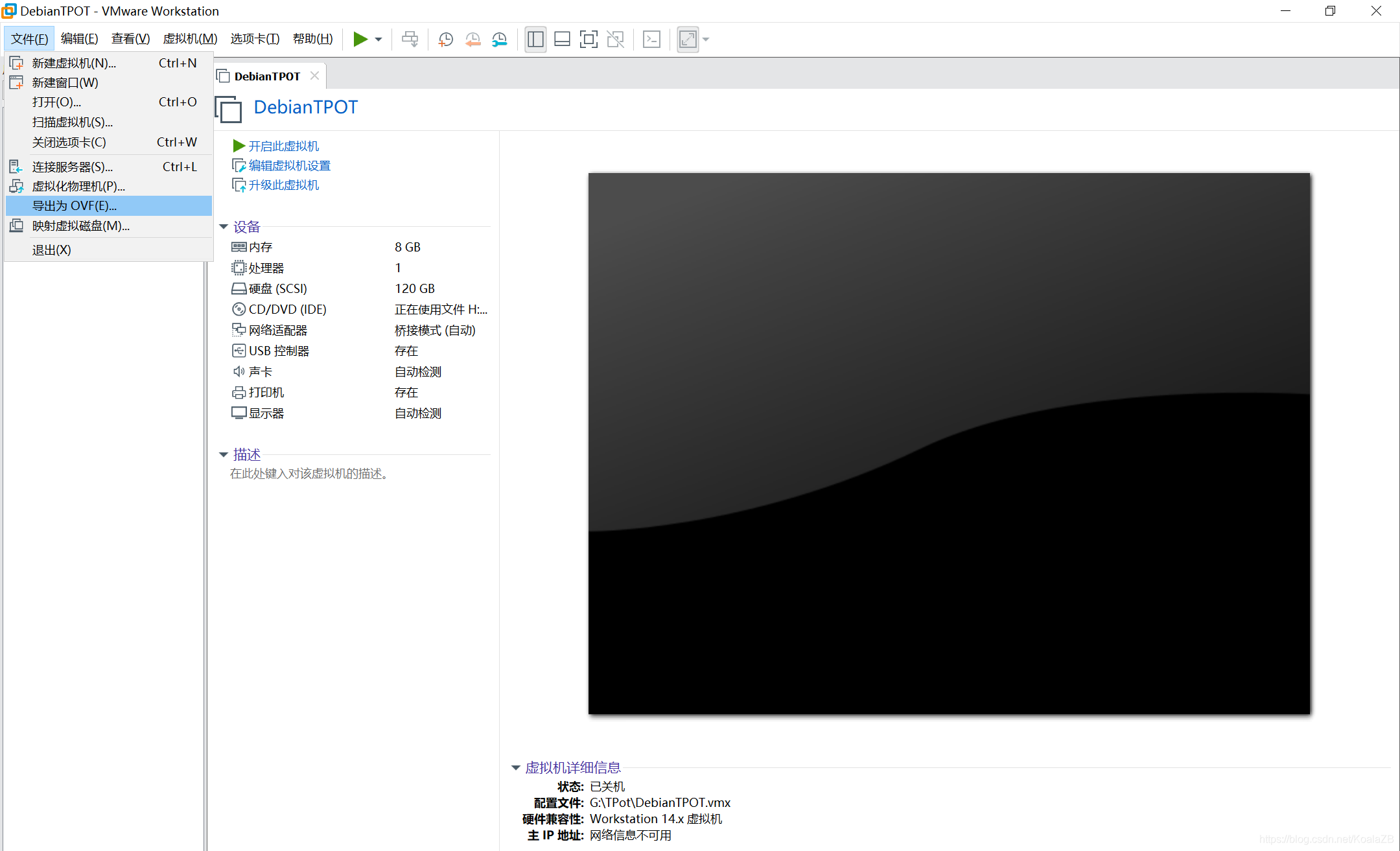Click the green power-on play toolbar icon
This screenshot has width=1400, height=851.
[x=360, y=40]
